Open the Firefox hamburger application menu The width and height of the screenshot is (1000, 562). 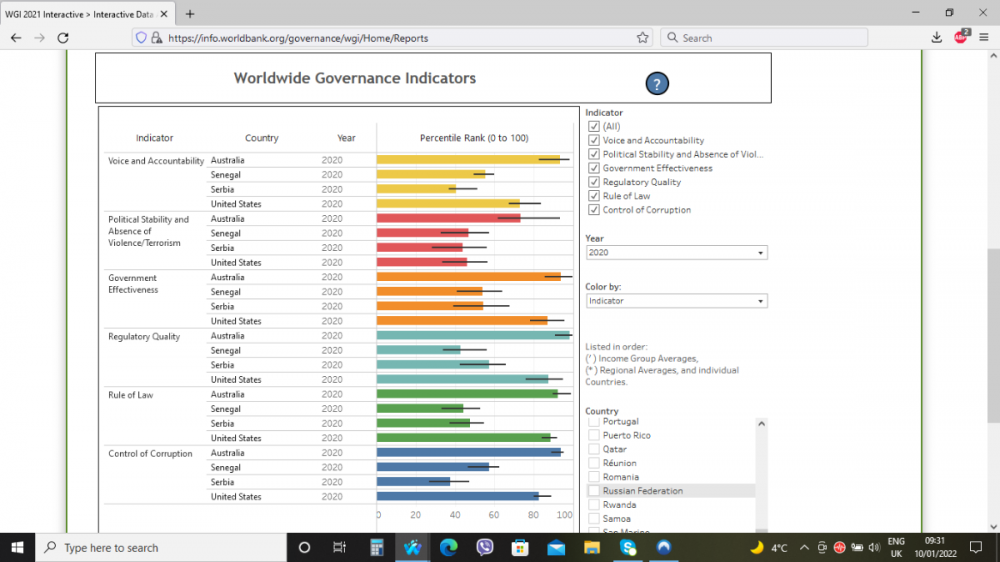pyautogui.click(x=983, y=38)
